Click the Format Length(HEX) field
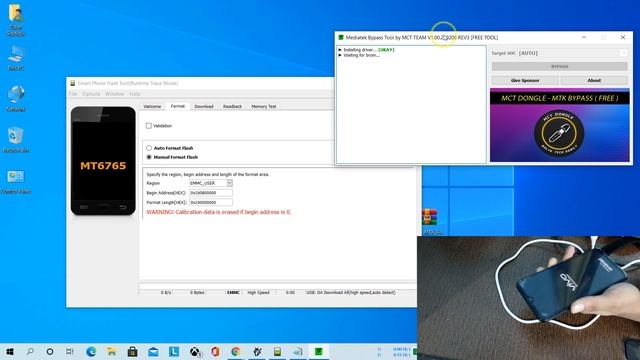The width and height of the screenshot is (640, 360). [211, 202]
